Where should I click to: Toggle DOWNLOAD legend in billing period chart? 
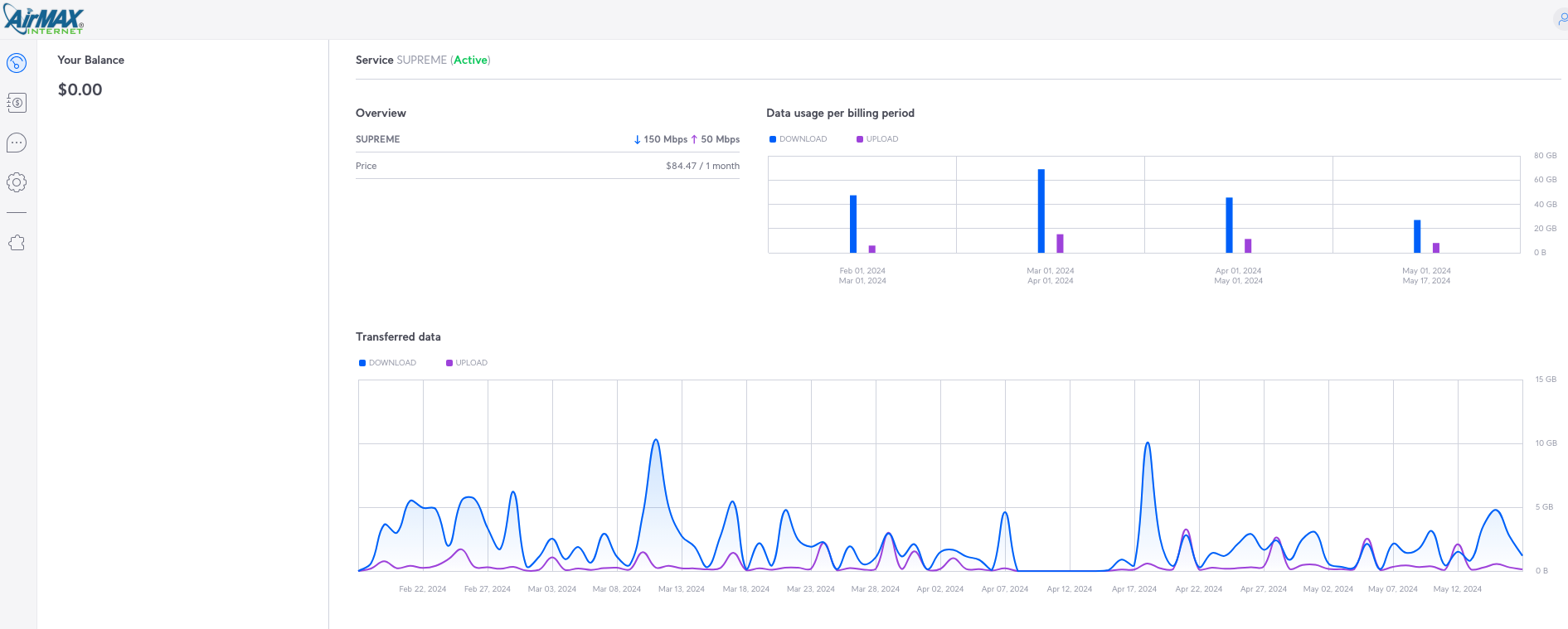(x=799, y=139)
